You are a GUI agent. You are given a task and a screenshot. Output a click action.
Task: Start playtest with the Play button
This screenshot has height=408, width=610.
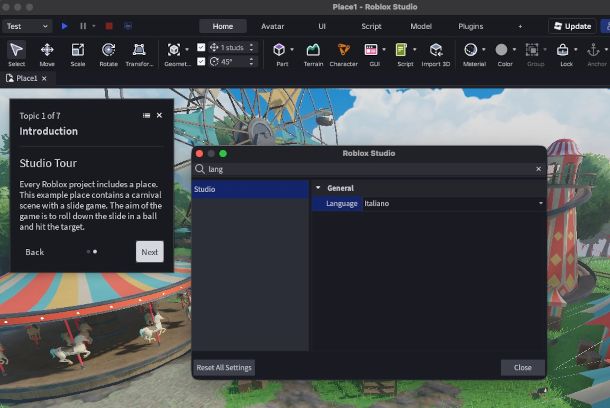click(65, 26)
